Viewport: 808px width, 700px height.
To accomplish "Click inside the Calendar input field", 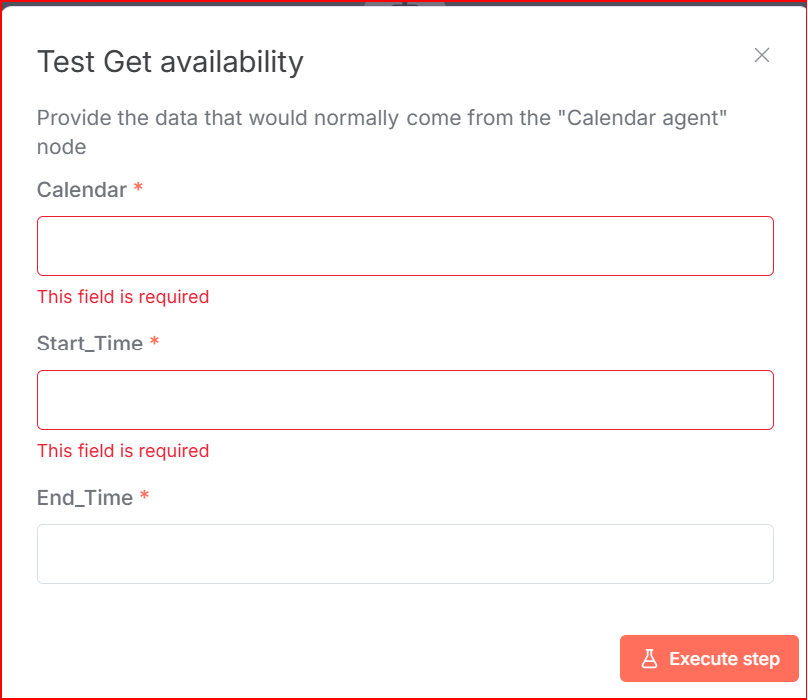I will (x=405, y=245).
